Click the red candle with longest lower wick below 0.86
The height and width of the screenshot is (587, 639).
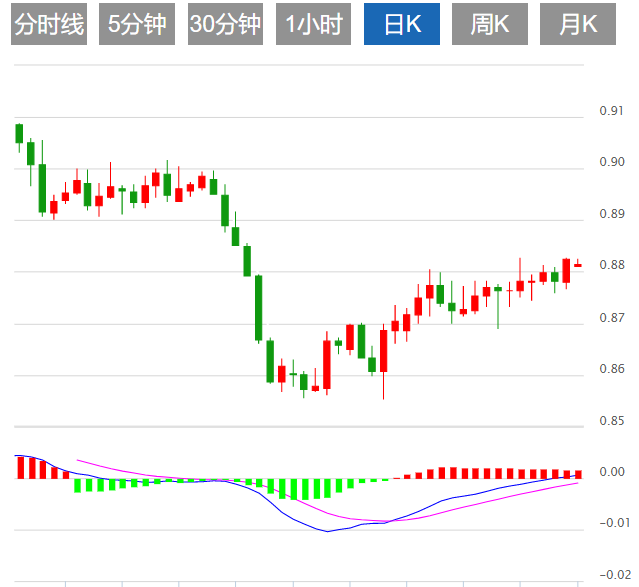(383, 351)
